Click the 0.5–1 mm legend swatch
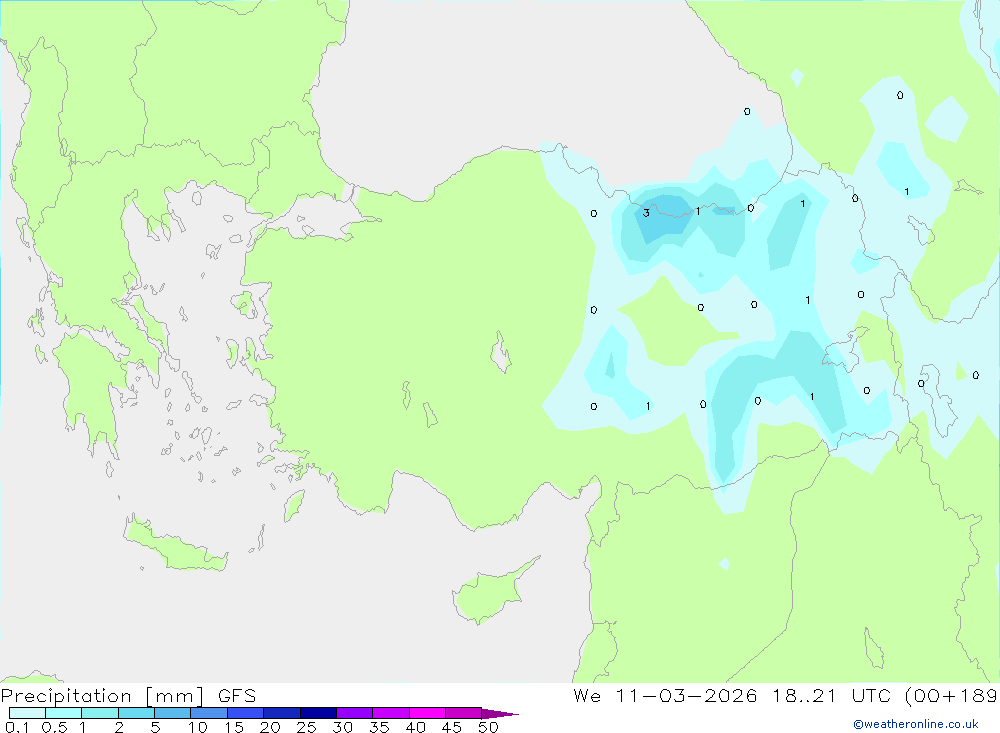 click(64, 713)
